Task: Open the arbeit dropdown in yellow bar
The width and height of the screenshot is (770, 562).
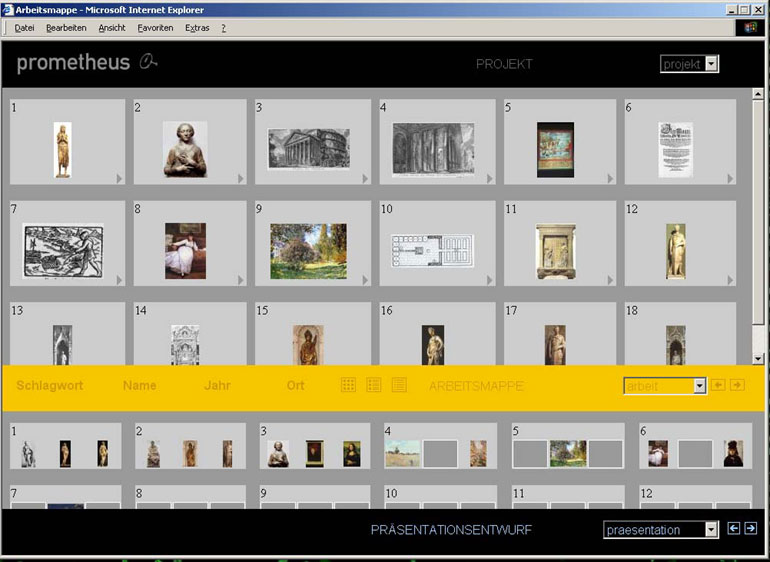Action: 699,386
